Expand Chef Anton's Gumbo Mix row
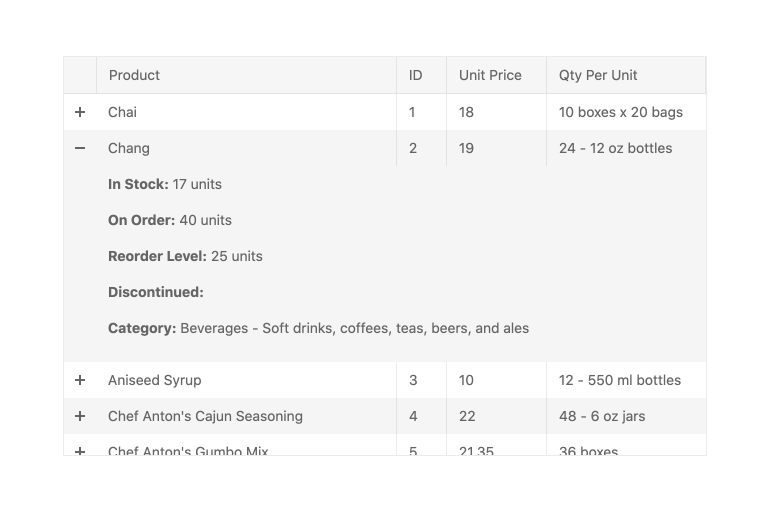 (80, 450)
